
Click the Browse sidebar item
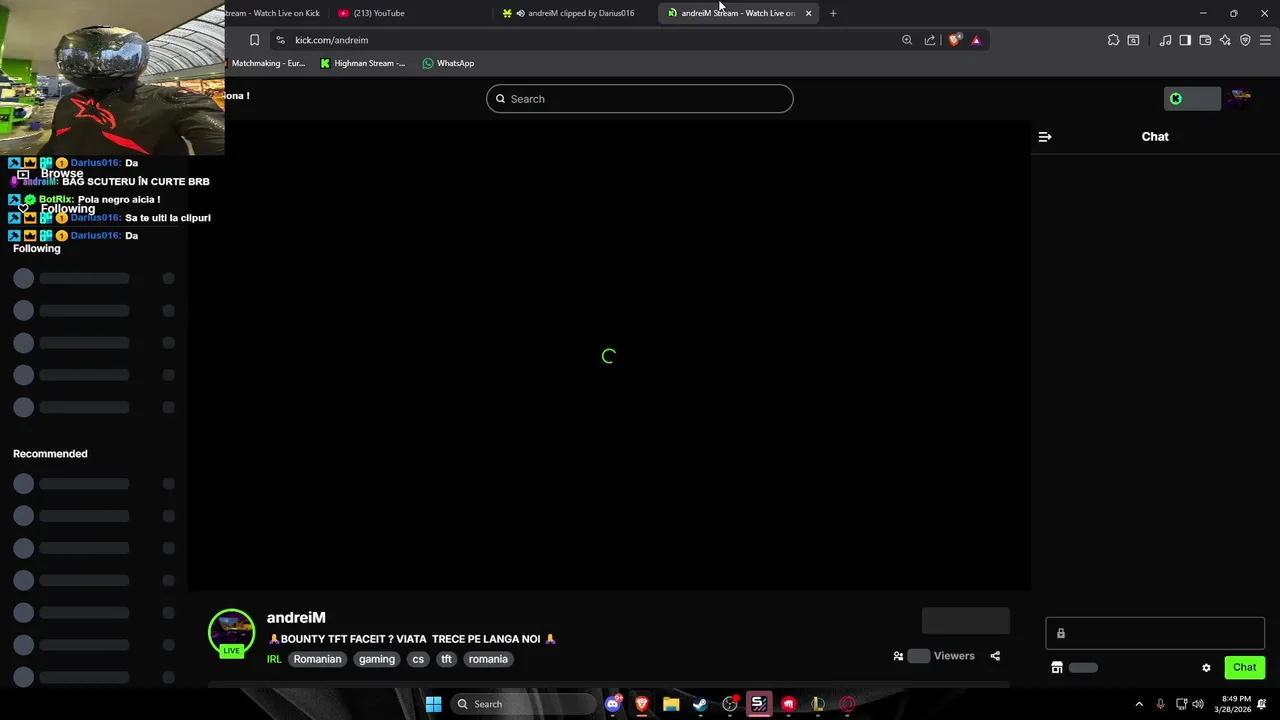click(x=62, y=173)
